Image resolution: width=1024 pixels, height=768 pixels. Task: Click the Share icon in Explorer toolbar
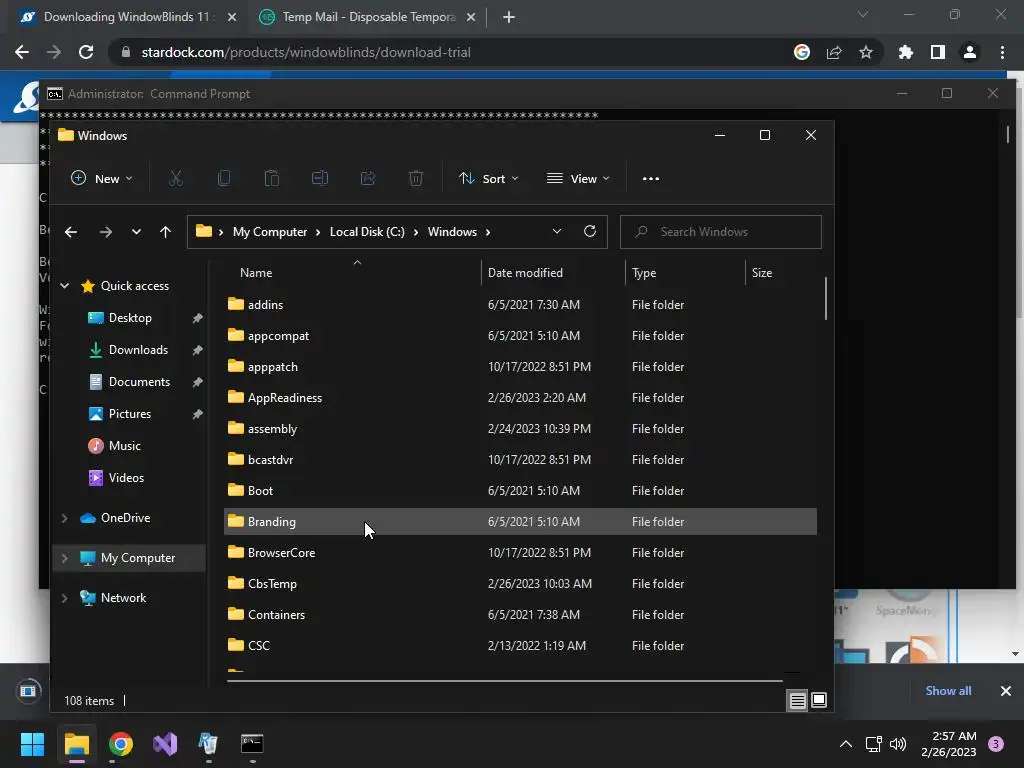point(368,178)
